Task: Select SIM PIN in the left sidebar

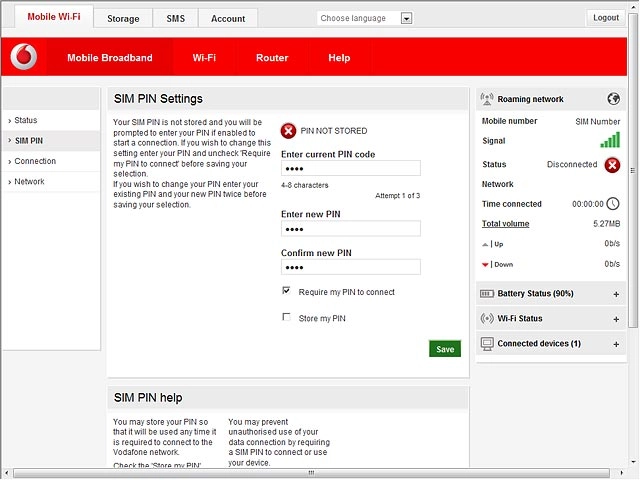Action: [51, 141]
